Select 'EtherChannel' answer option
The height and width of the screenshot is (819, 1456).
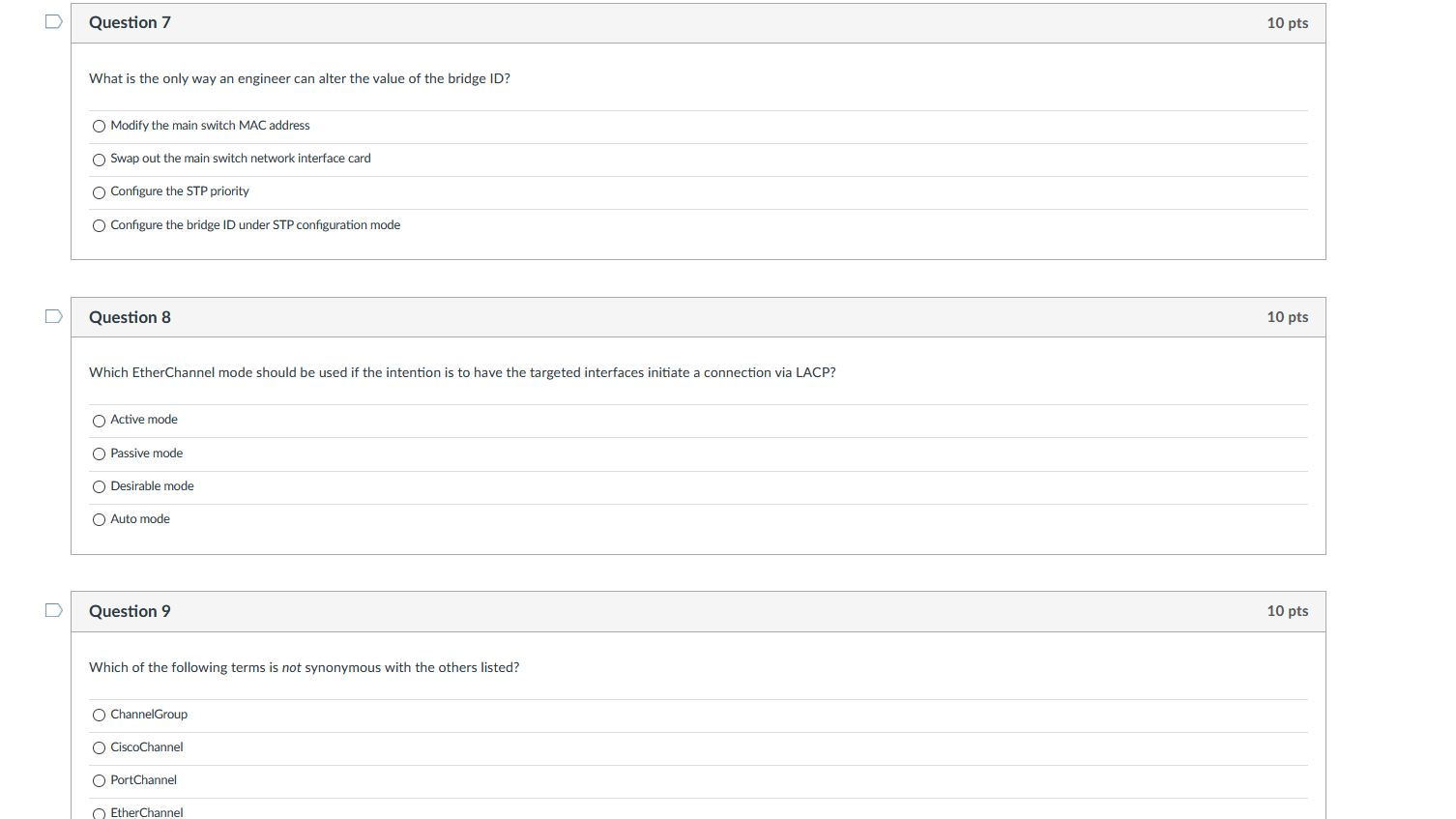click(99, 813)
